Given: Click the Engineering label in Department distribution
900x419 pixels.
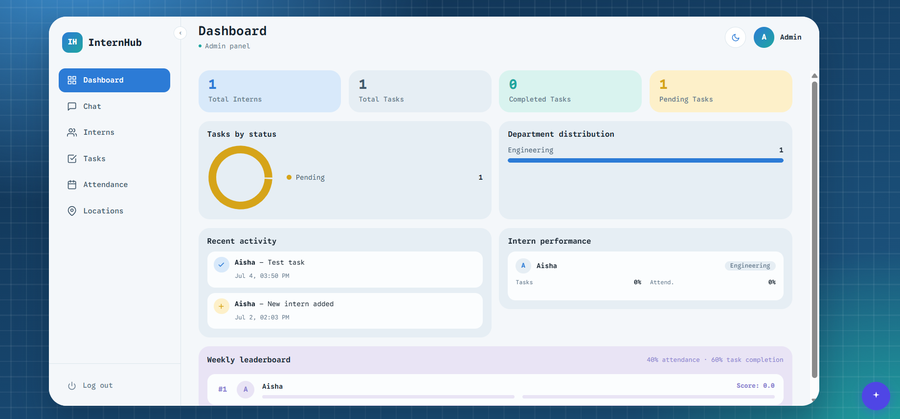Looking at the screenshot, I should 530,150.
